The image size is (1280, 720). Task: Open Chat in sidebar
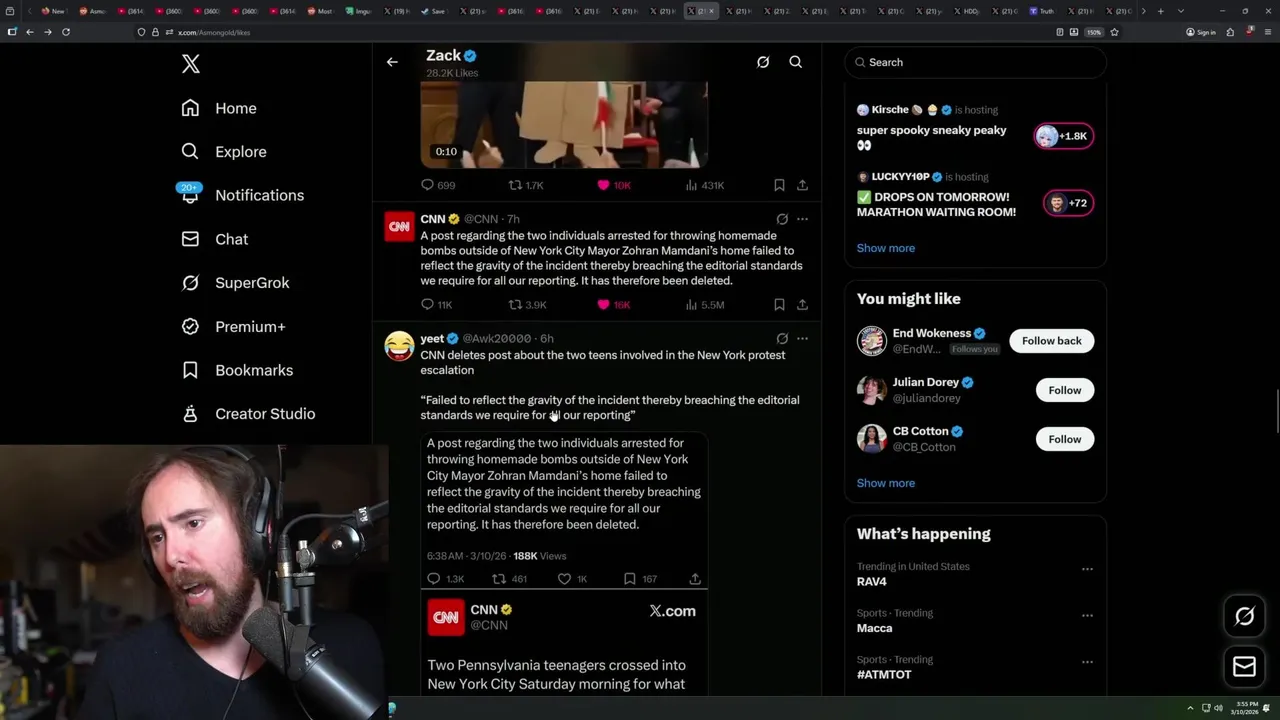tap(215, 239)
